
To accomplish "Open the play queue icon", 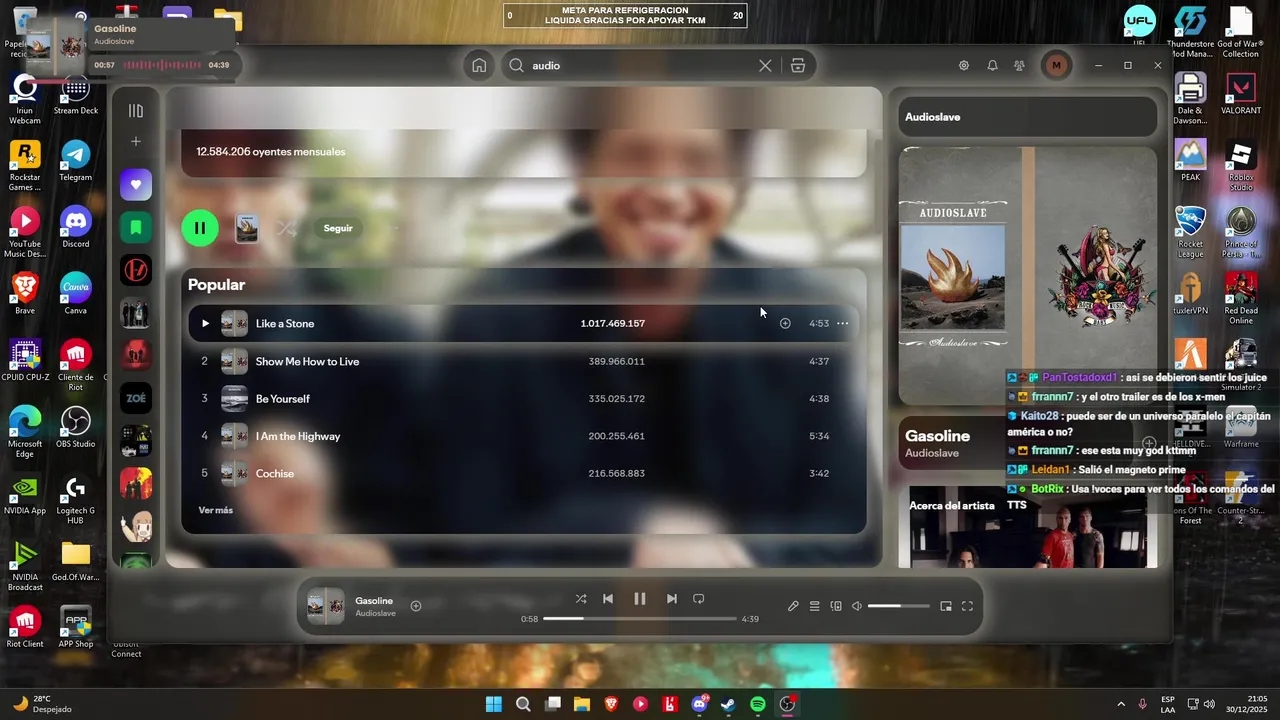I will tap(815, 606).
